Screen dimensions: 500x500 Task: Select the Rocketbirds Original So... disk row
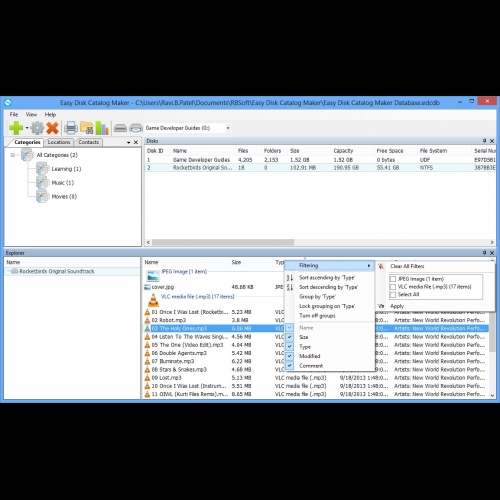[x=320, y=168]
